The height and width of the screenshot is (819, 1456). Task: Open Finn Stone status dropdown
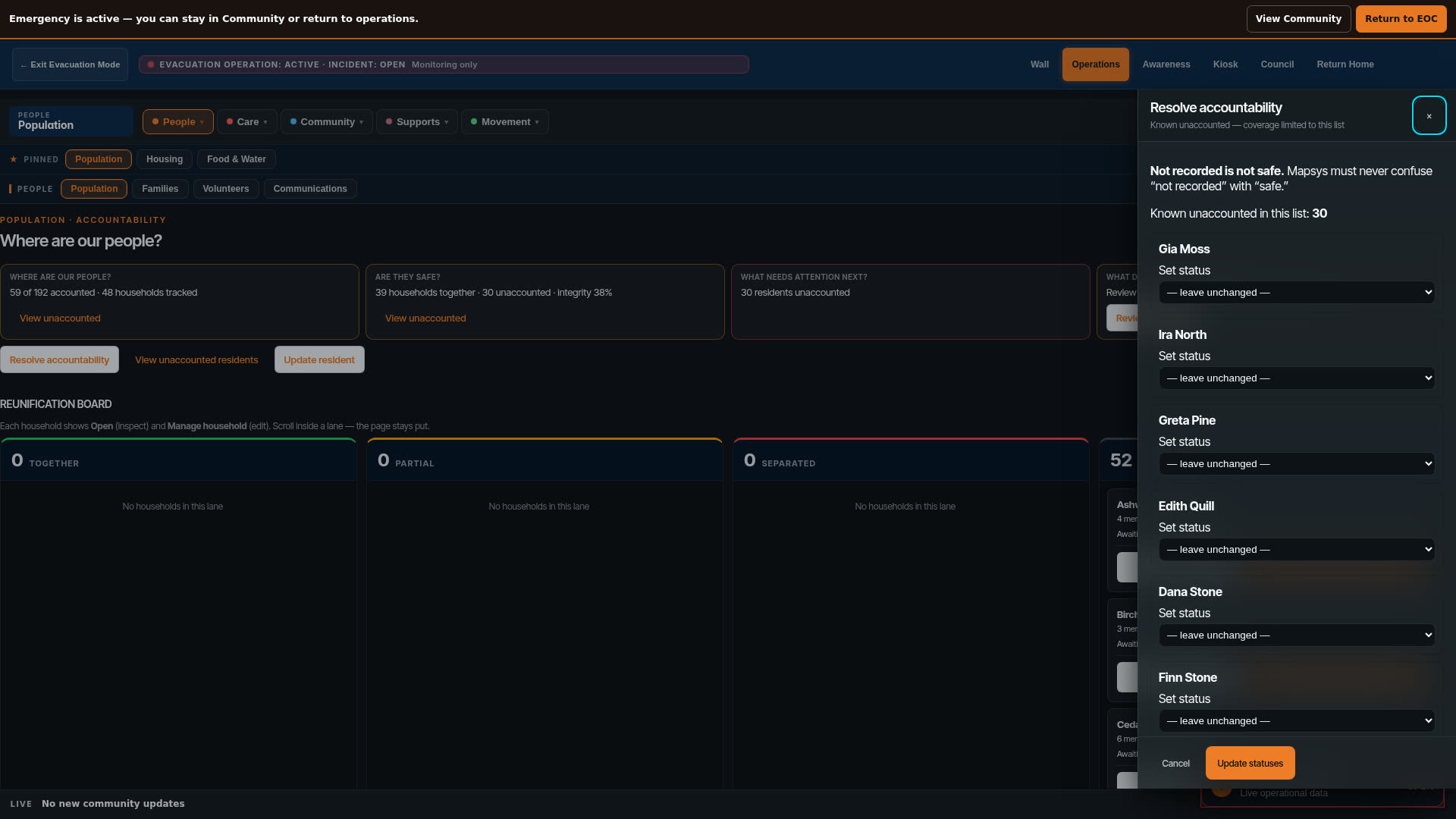point(1296,721)
